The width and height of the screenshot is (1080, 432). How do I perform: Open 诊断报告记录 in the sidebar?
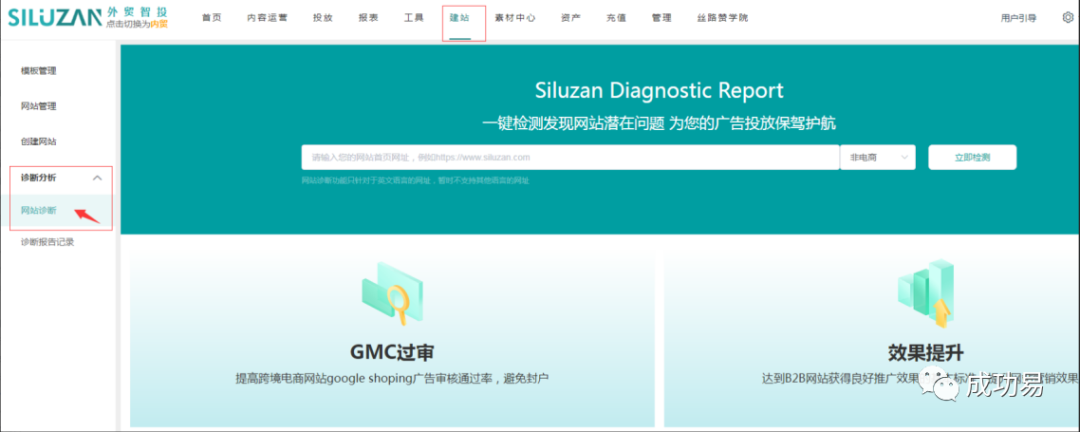point(47,242)
